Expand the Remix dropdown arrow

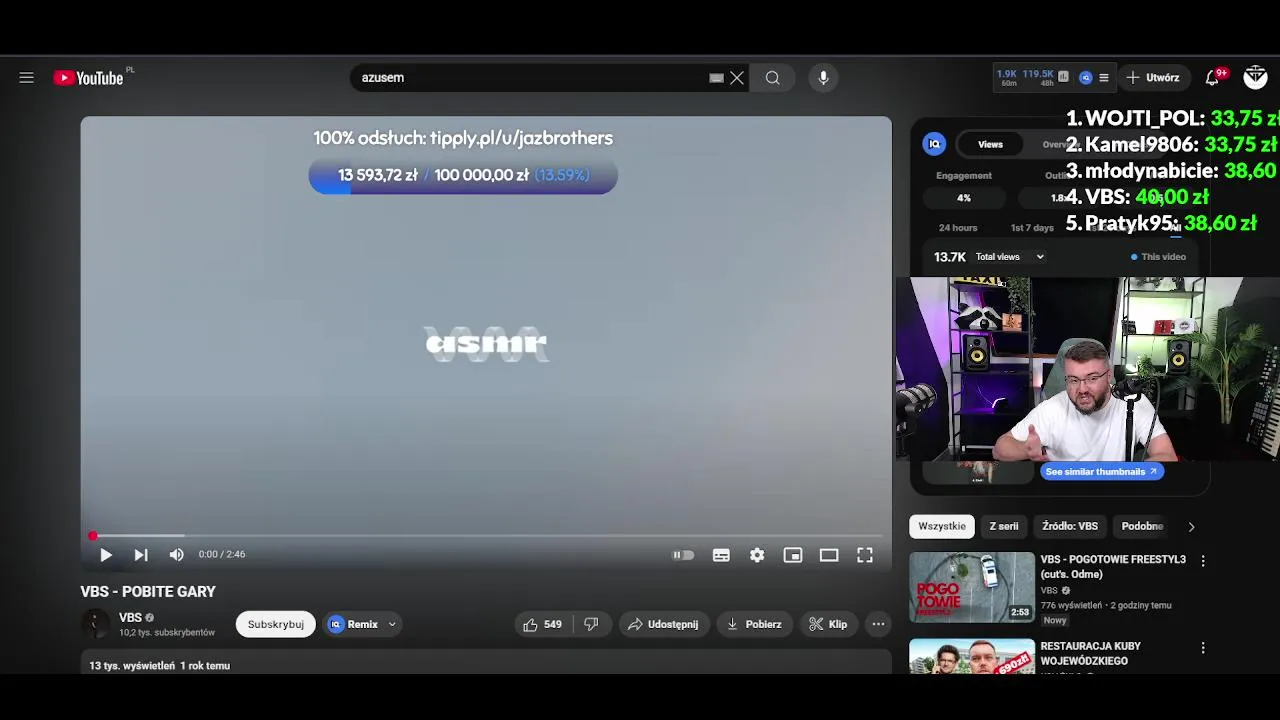pyautogui.click(x=392, y=624)
